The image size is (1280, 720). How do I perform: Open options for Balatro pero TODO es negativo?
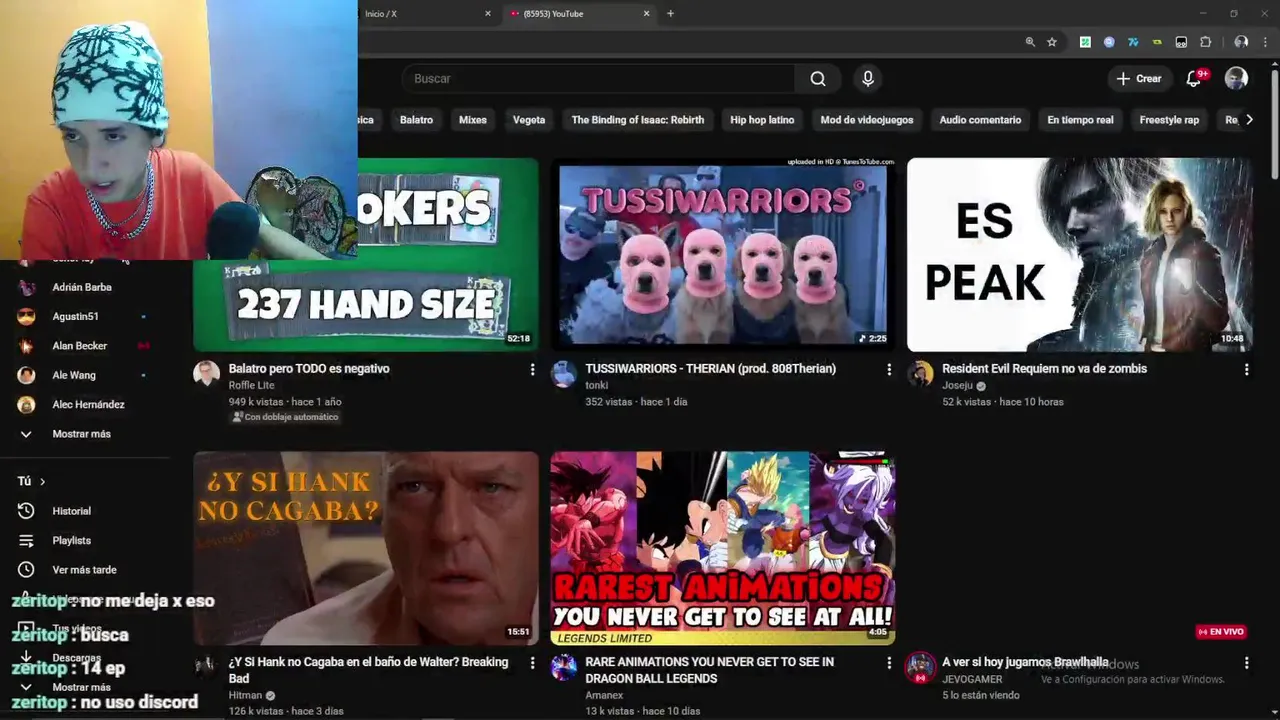point(532,370)
